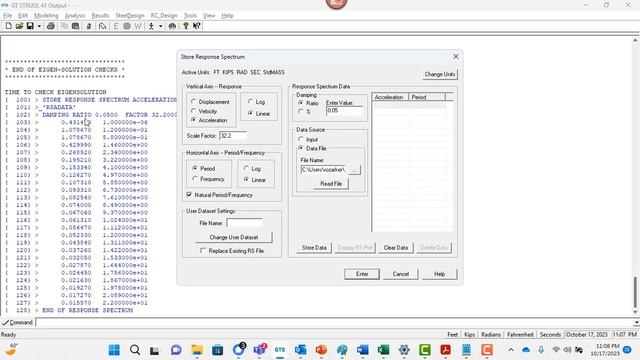Viewport: 640px width, 360px height.
Task: Expand the Command line history dropdown
Action: (636, 322)
